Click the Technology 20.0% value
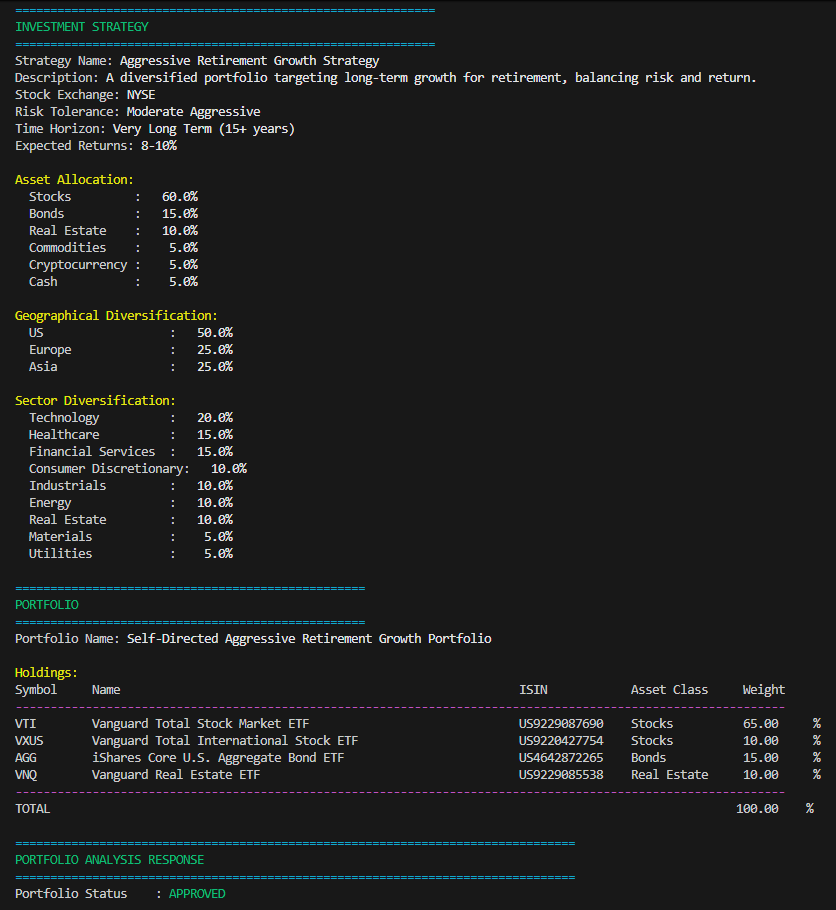Image resolution: width=836 pixels, height=910 pixels. [x=215, y=418]
